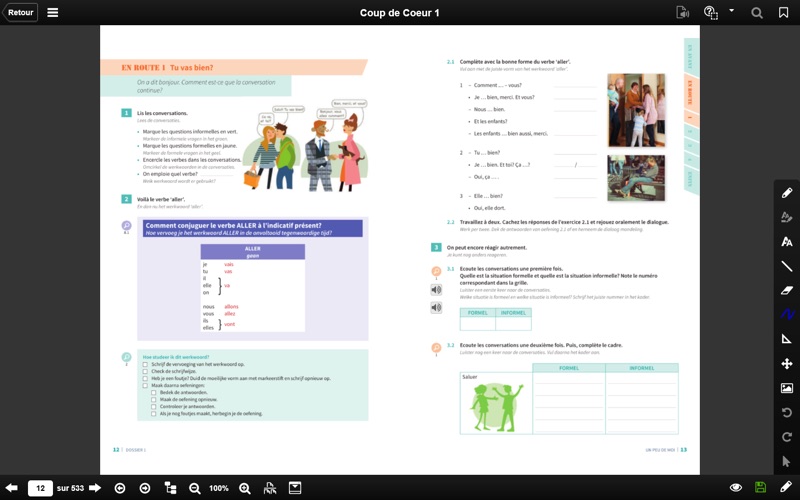Open the bottom teal side tab
Screen dimensions: 800x500
691,180
